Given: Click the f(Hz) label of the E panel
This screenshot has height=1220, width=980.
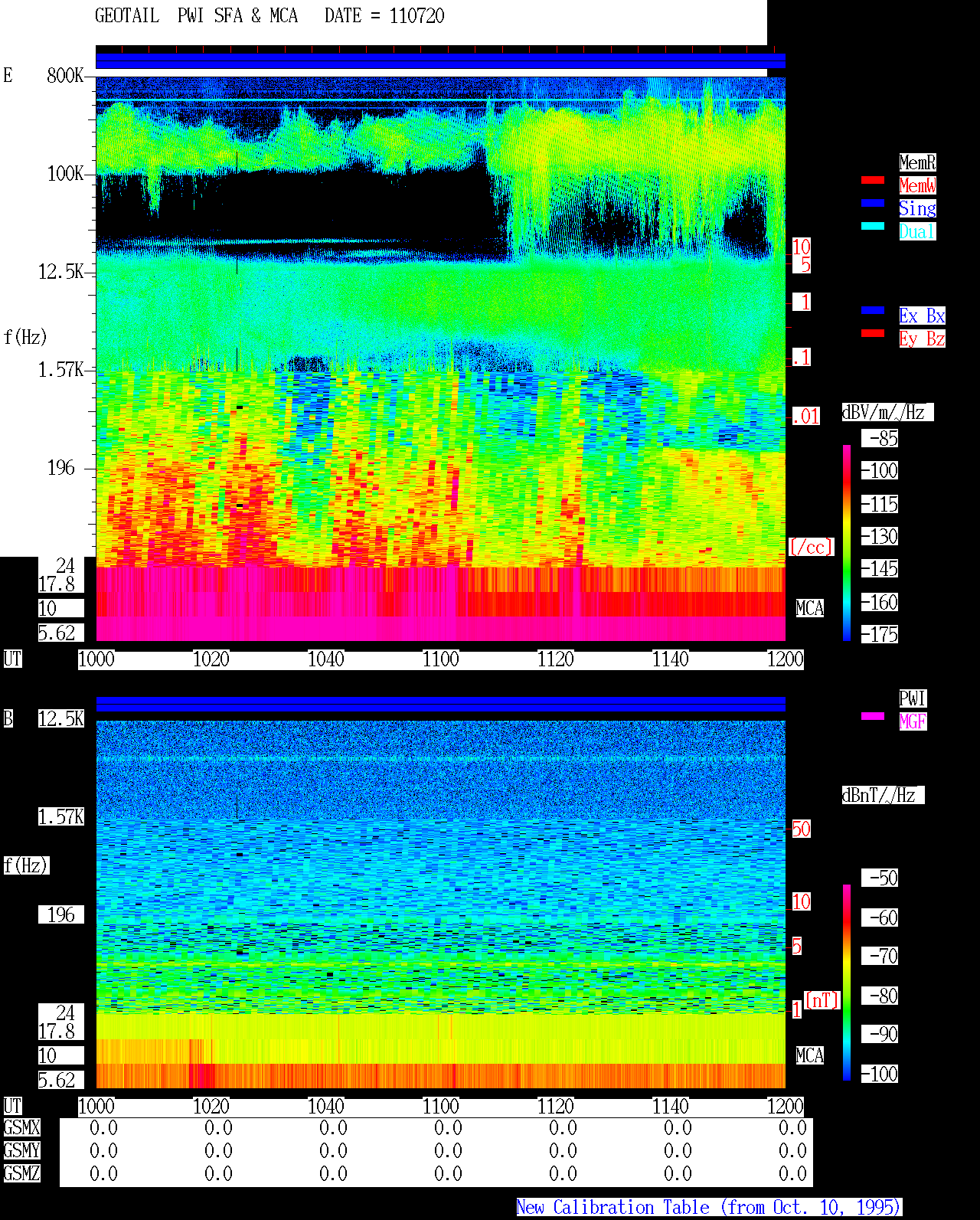Looking at the screenshot, I should click(26, 338).
